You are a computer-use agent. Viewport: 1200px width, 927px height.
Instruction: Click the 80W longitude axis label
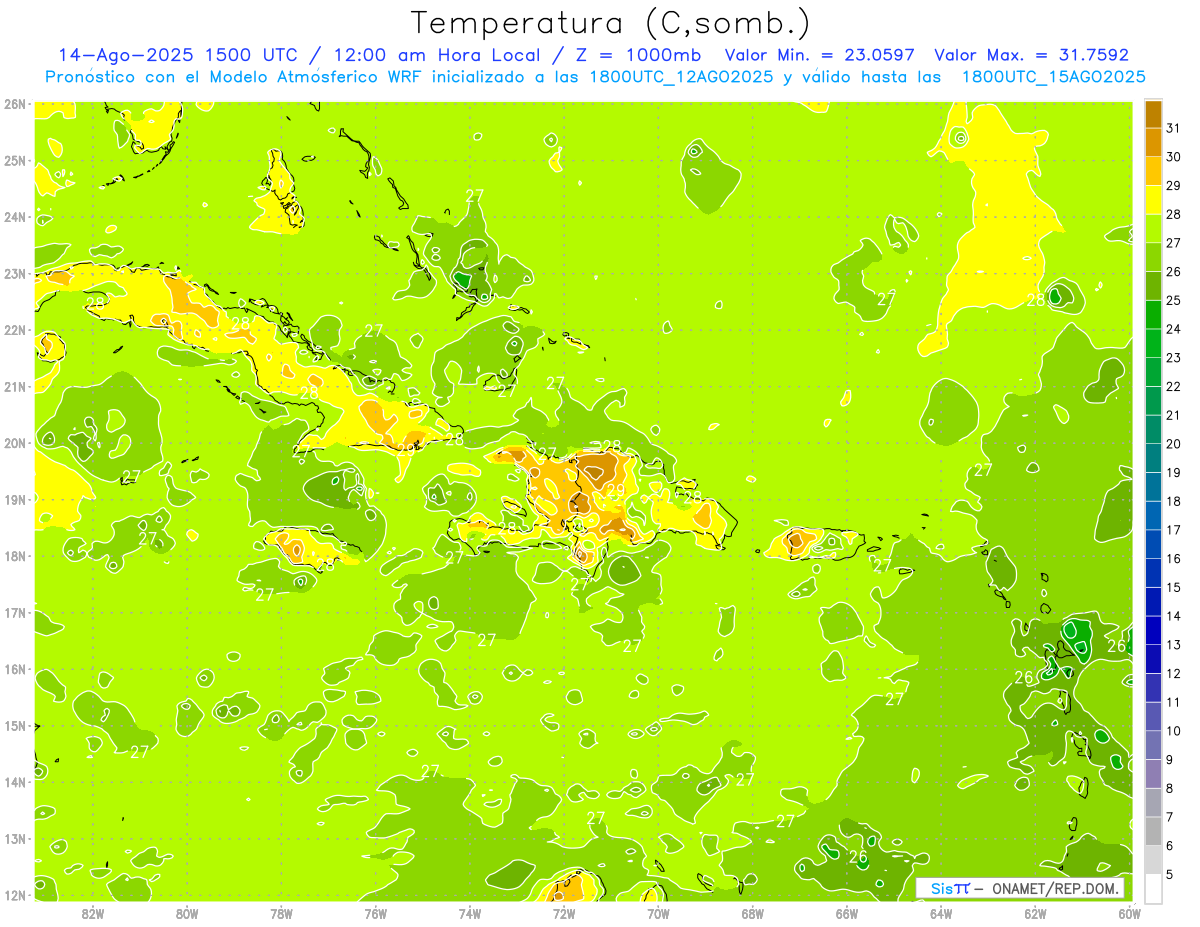(187, 913)
